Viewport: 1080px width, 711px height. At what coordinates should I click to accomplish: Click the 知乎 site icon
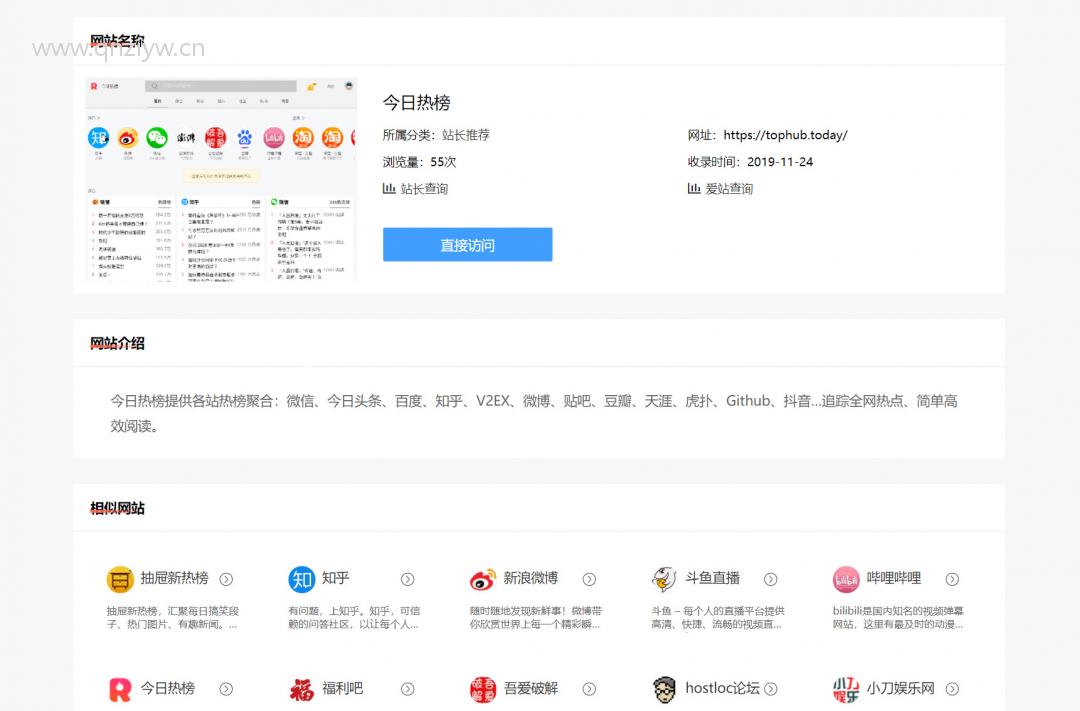(302, 579)
